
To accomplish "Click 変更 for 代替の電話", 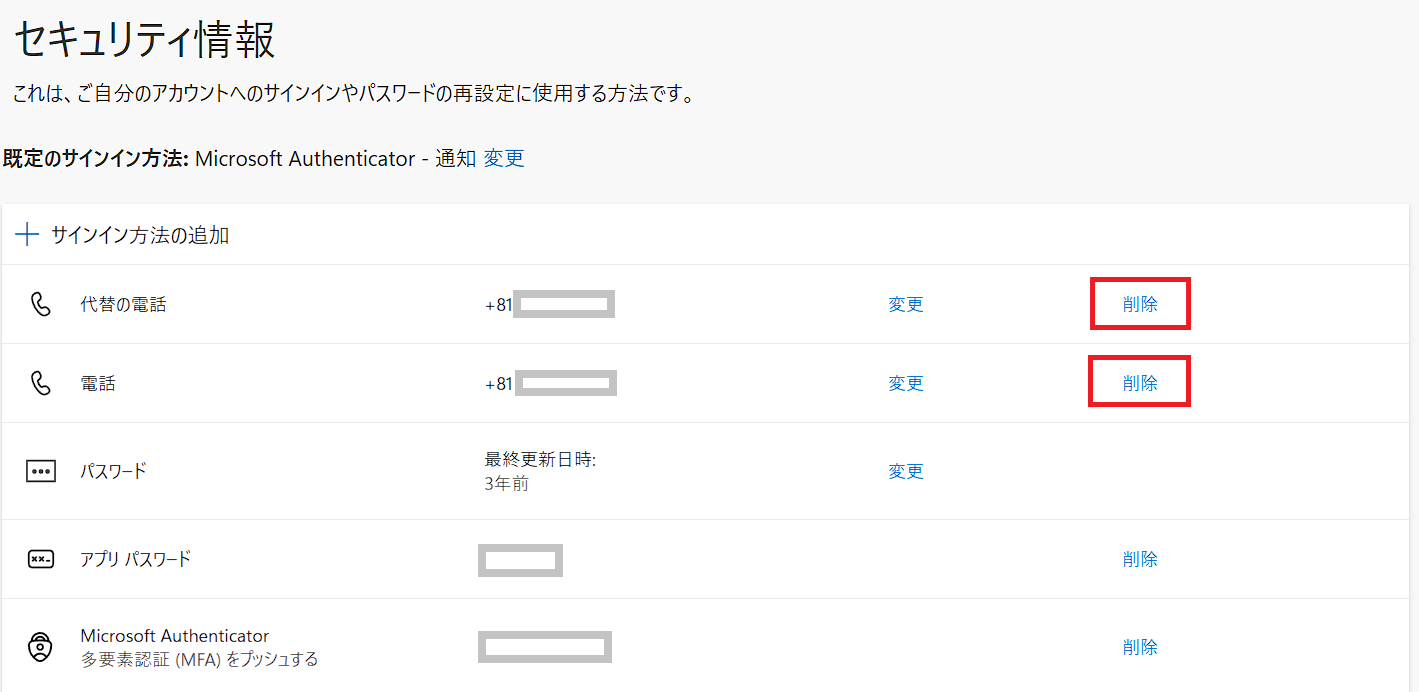I will point(906,305).
